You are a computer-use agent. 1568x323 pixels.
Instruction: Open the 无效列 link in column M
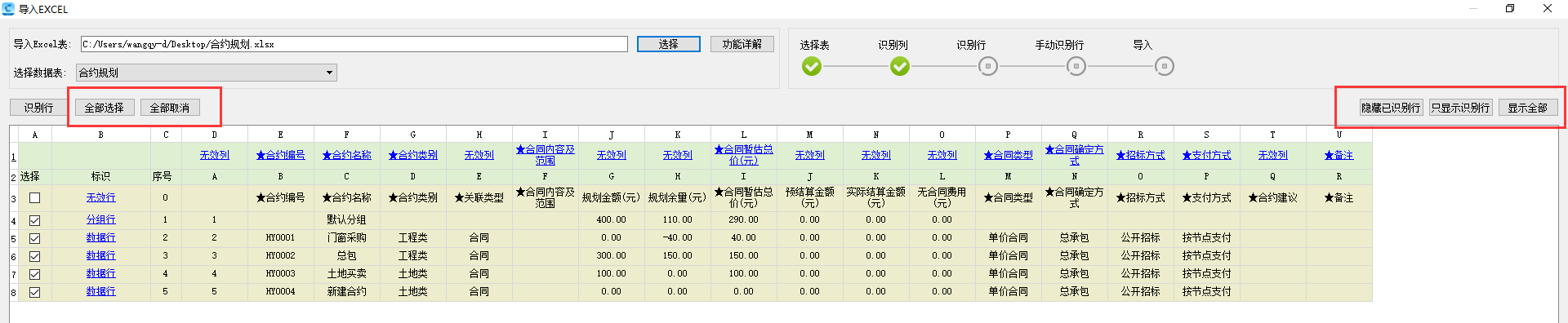pyautogui.click(x=809, y=155)
